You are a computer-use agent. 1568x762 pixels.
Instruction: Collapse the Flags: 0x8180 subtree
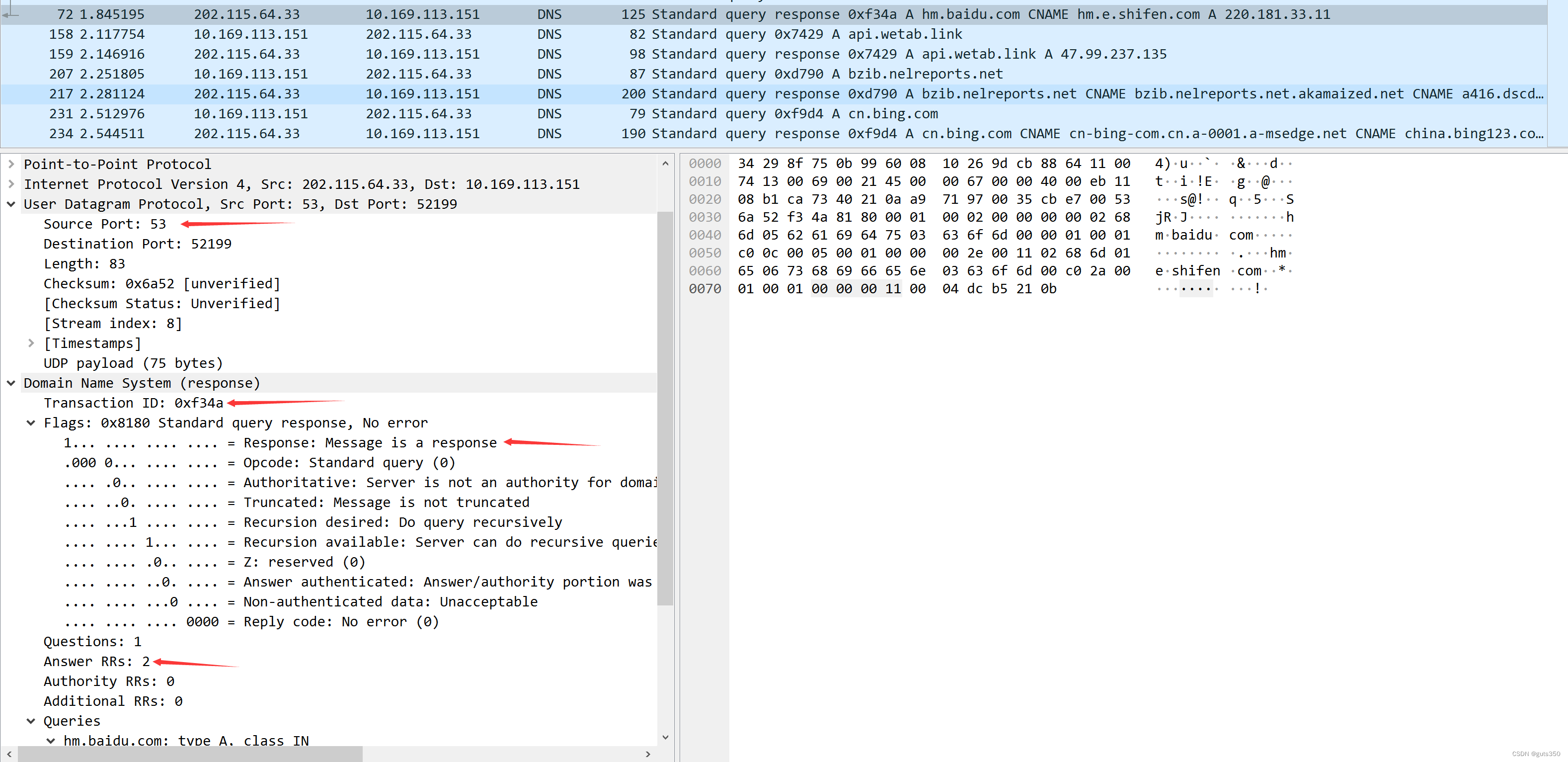31,423
